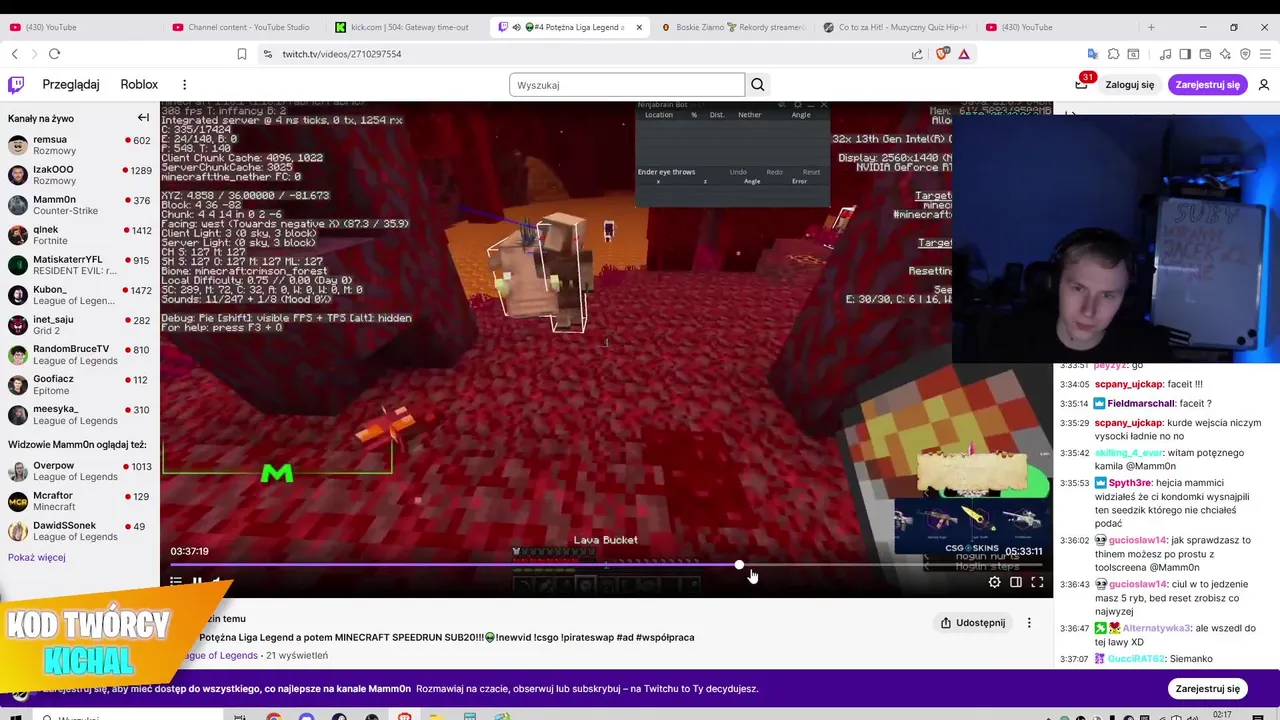Mute the Twitch tab audio icon
The image size is (1280, 720).
tap(517, 27)
